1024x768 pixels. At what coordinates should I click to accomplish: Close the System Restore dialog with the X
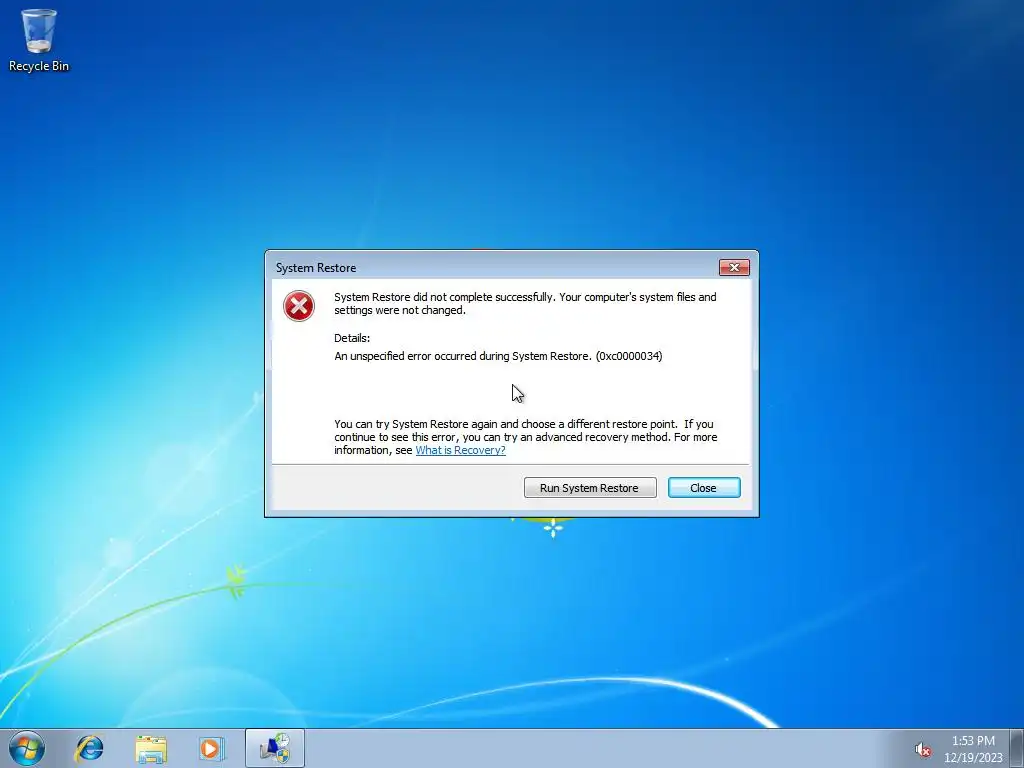pyautogui.click(x=734, y=267)
